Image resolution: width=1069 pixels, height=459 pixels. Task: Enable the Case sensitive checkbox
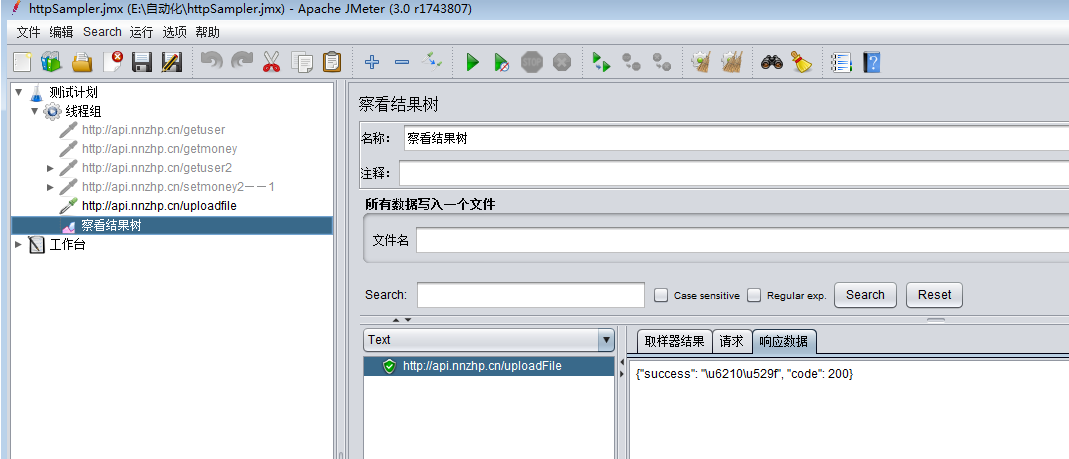point(661,295)
